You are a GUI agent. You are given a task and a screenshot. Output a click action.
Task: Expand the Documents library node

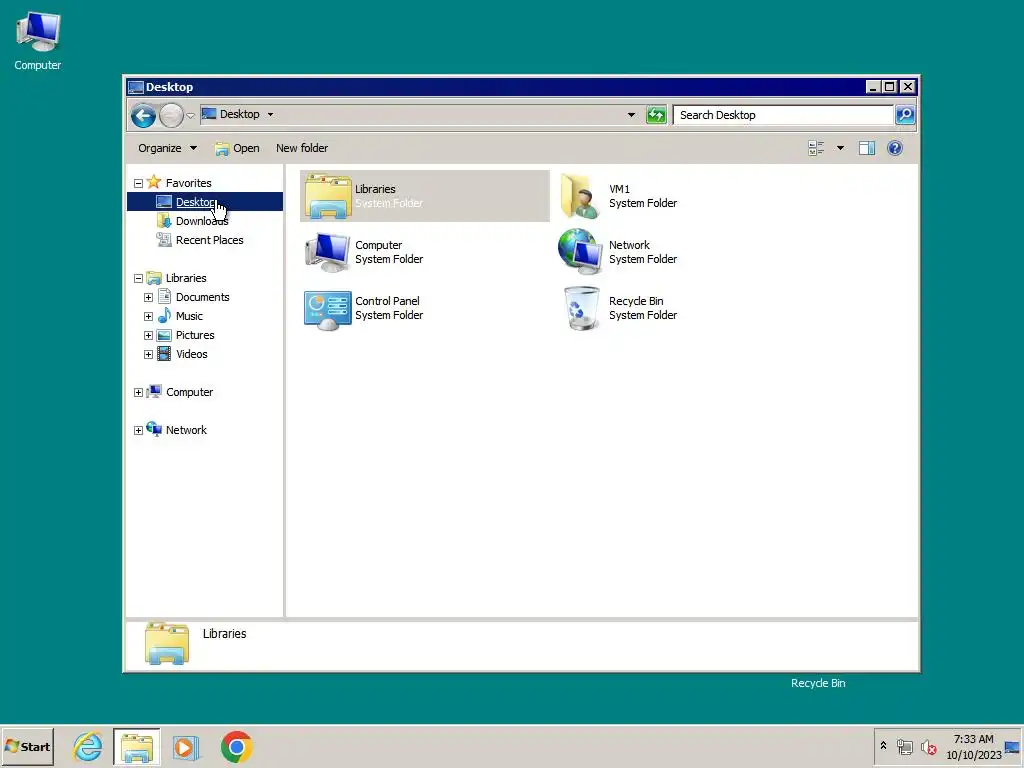tap(148, 297)
